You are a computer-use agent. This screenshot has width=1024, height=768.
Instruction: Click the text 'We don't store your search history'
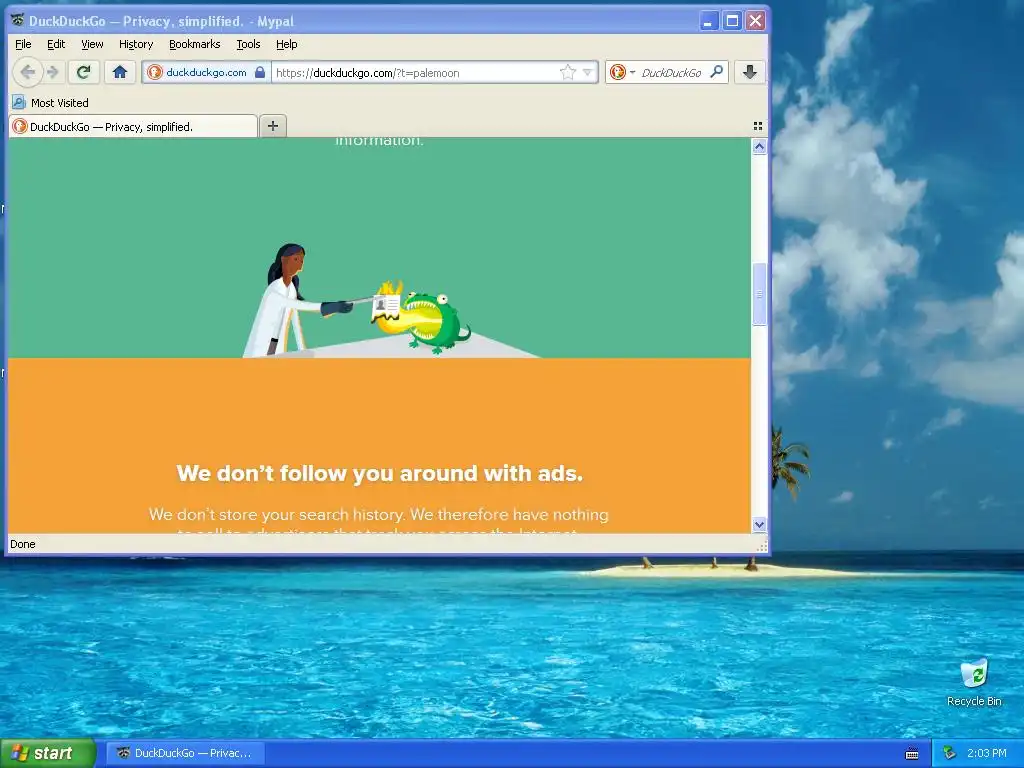coord(277,515)
